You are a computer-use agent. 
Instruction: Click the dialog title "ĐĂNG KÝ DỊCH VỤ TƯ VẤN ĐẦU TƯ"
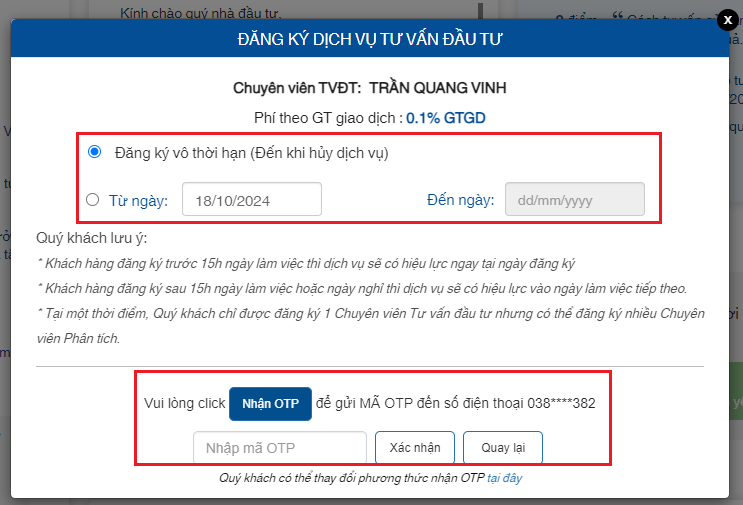(x=370, y=39)
